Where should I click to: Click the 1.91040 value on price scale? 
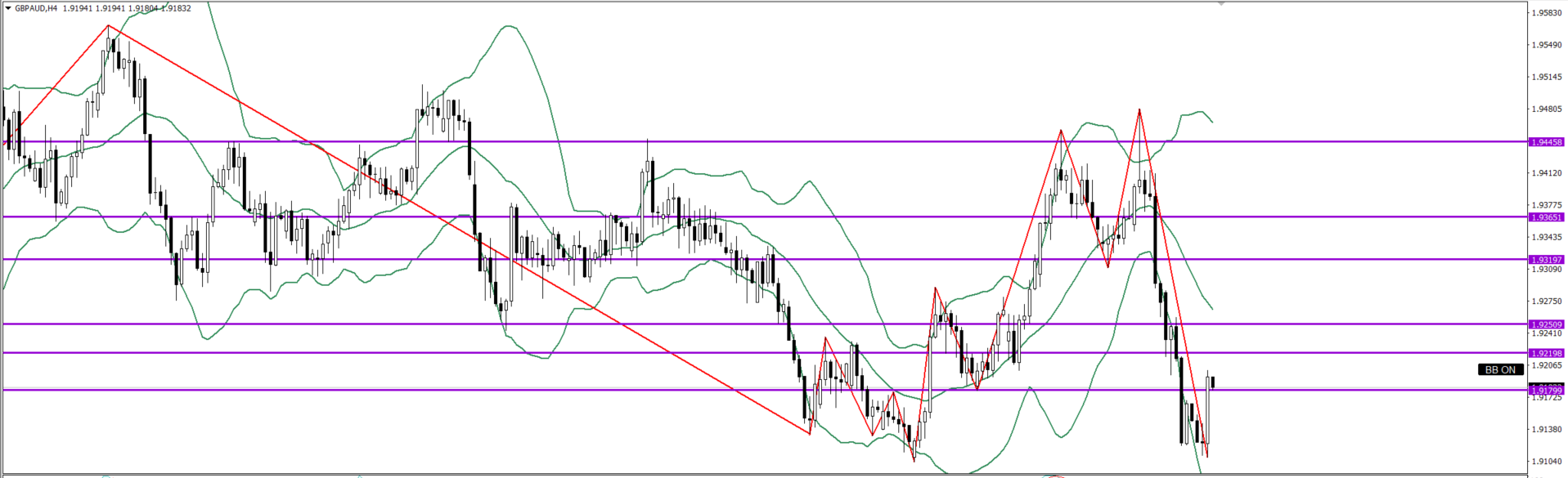[1547, 461]
